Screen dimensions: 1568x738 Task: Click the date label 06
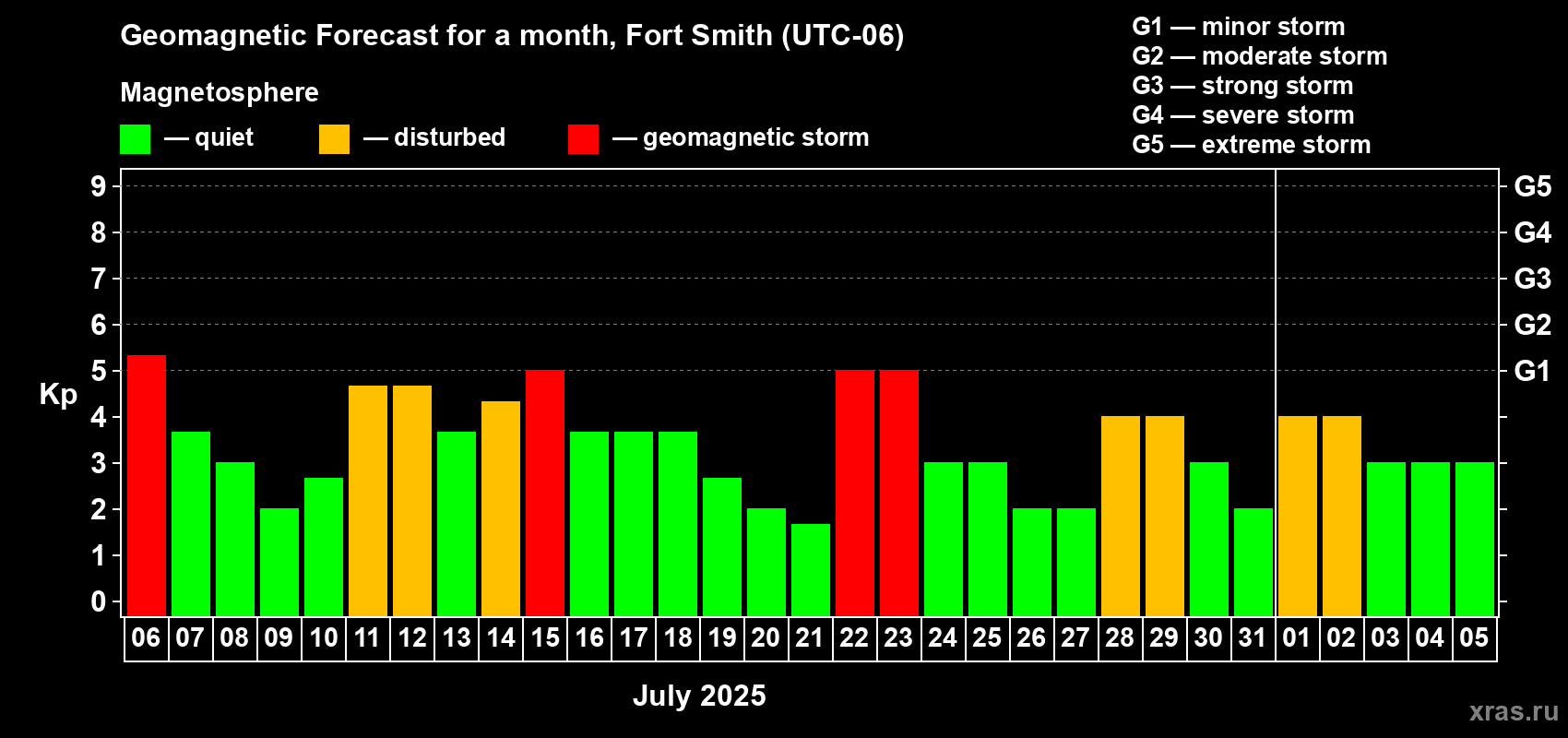pos(146,638)
